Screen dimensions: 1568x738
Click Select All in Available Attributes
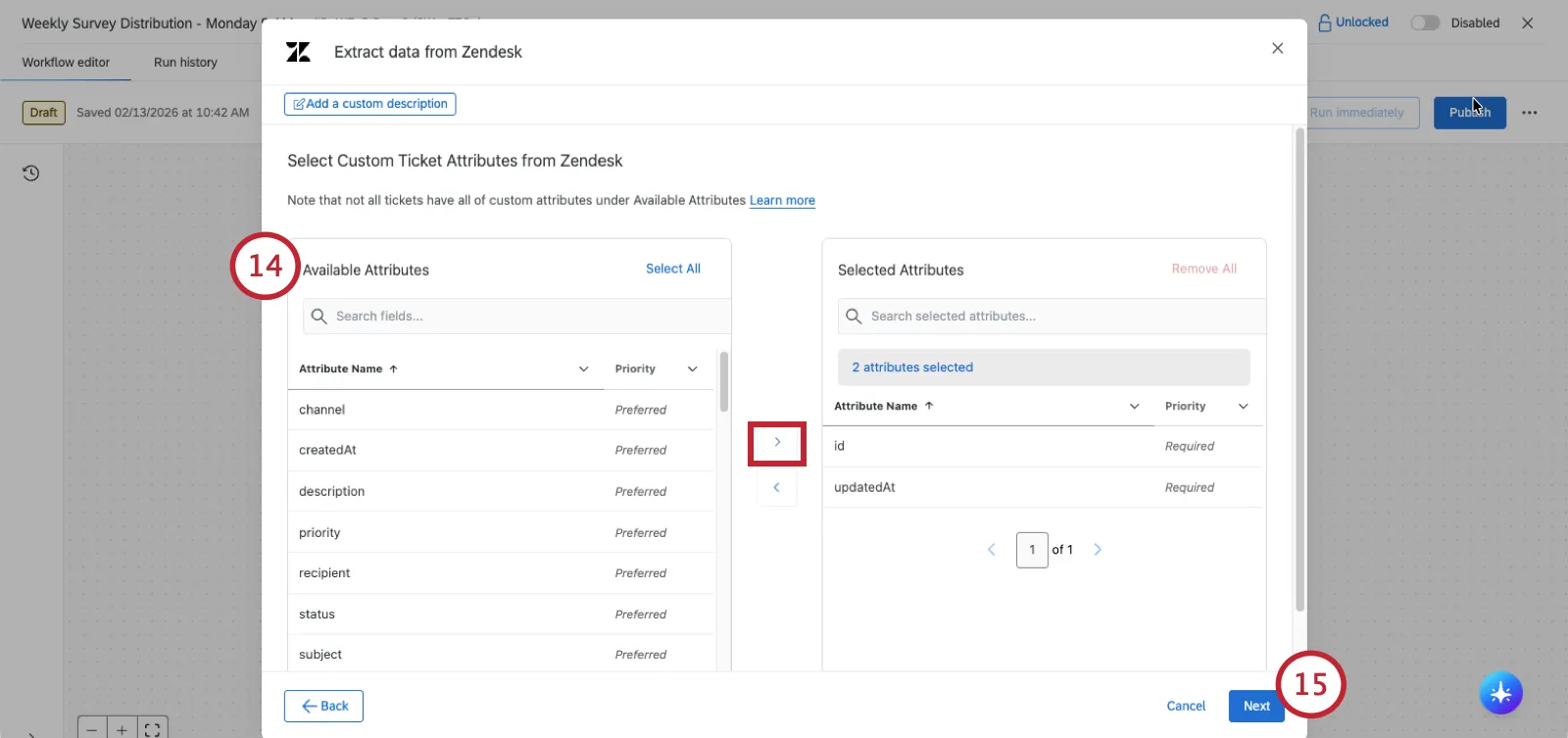pyautogui.click(x=672, y=269)
